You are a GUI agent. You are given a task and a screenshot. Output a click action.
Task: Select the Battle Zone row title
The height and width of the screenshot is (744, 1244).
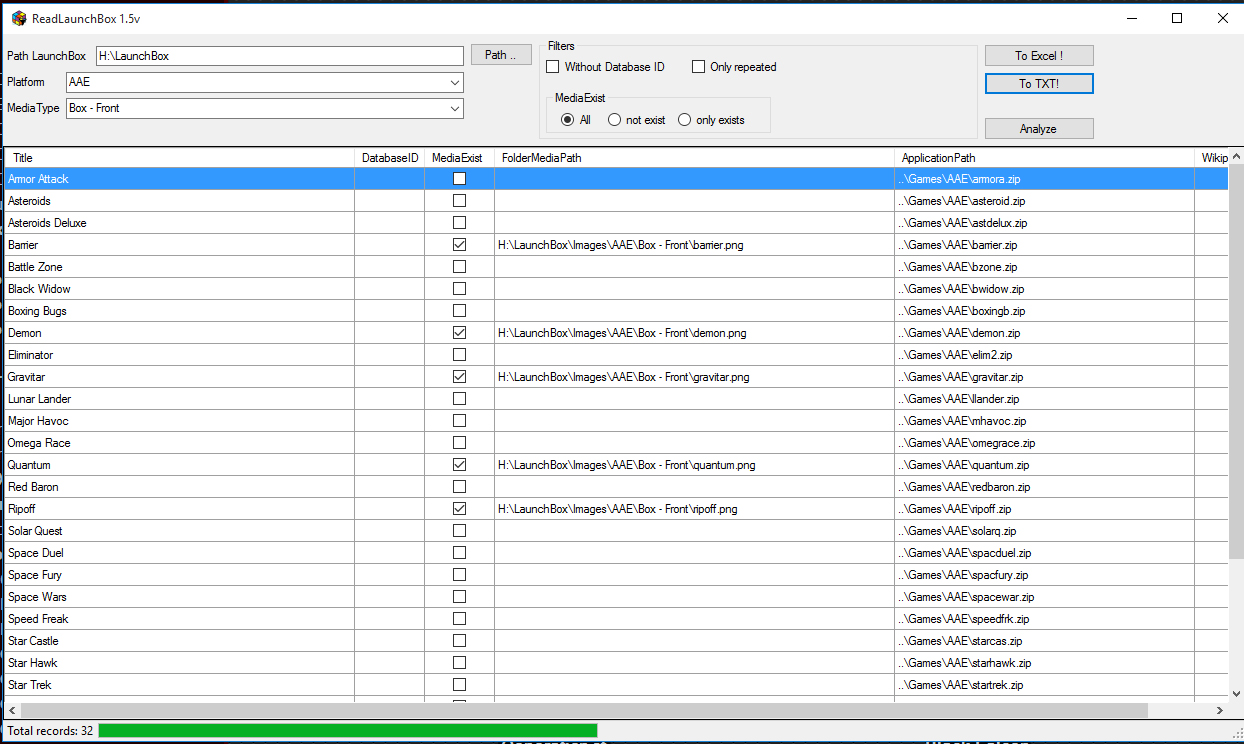(x=35, y=267)
